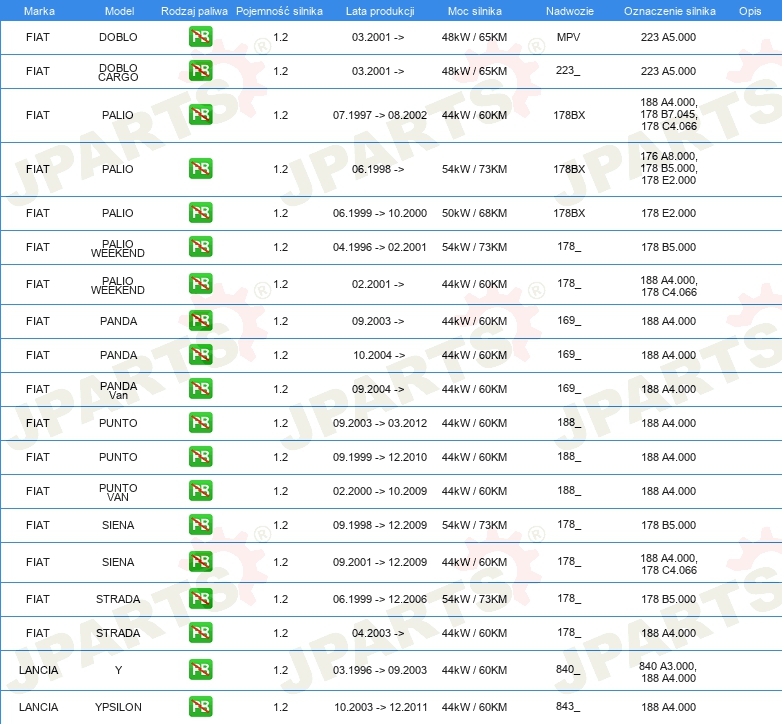Click the 02.2000 -> 10.2009 date cell
This screenshot has width=782, height=724.
380,491
